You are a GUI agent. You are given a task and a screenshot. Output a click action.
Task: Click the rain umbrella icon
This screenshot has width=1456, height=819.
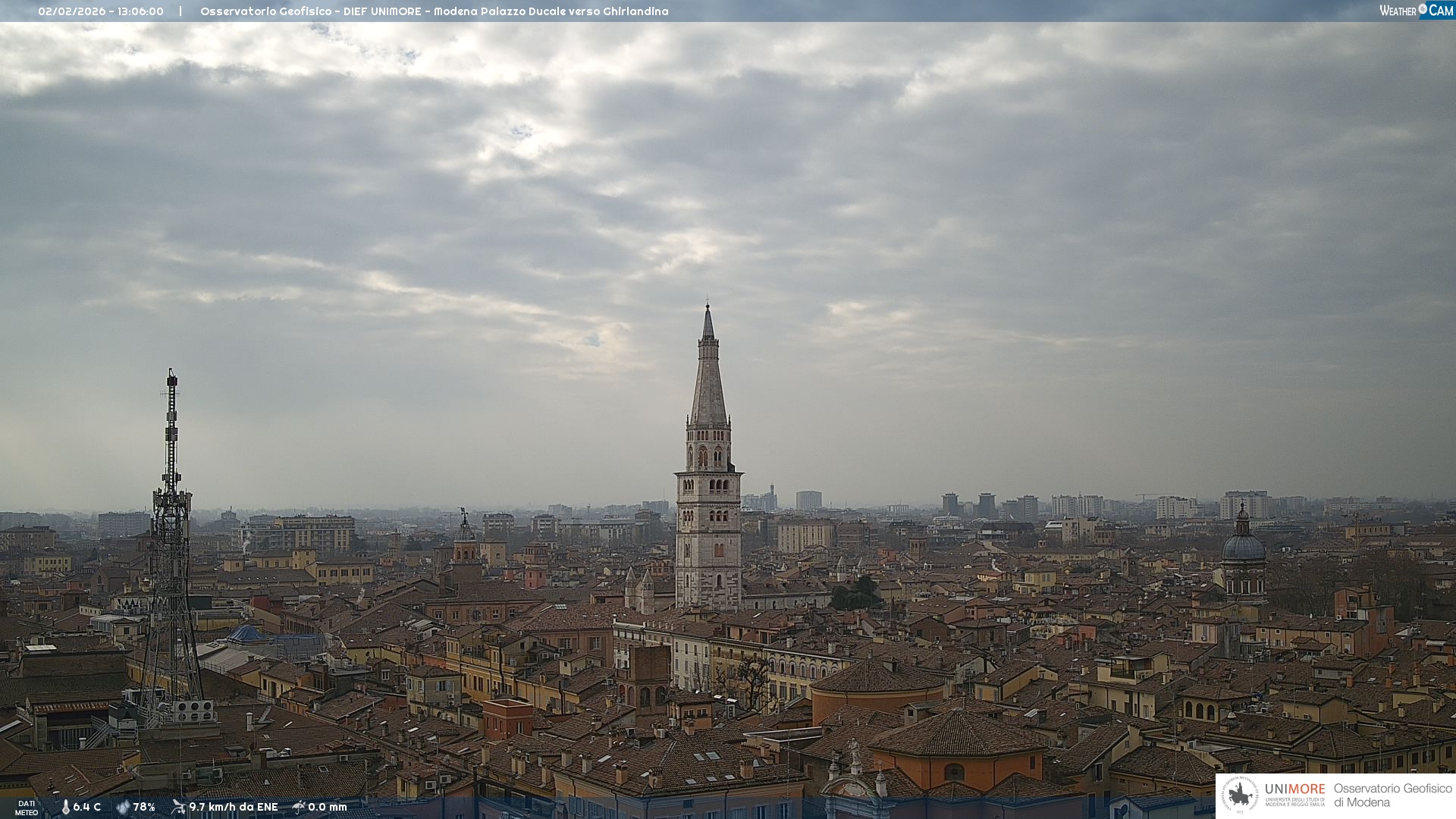coord(299,807)
